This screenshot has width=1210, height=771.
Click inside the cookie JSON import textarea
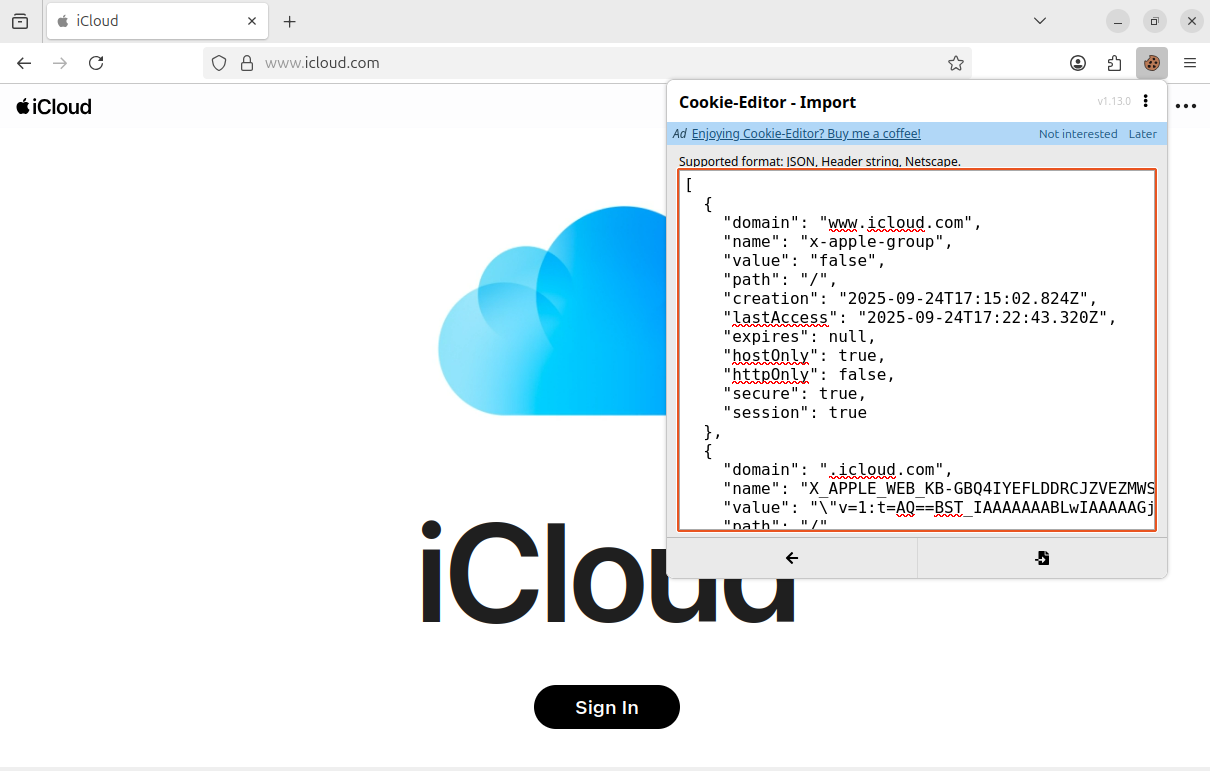click(x=917, y=350)
